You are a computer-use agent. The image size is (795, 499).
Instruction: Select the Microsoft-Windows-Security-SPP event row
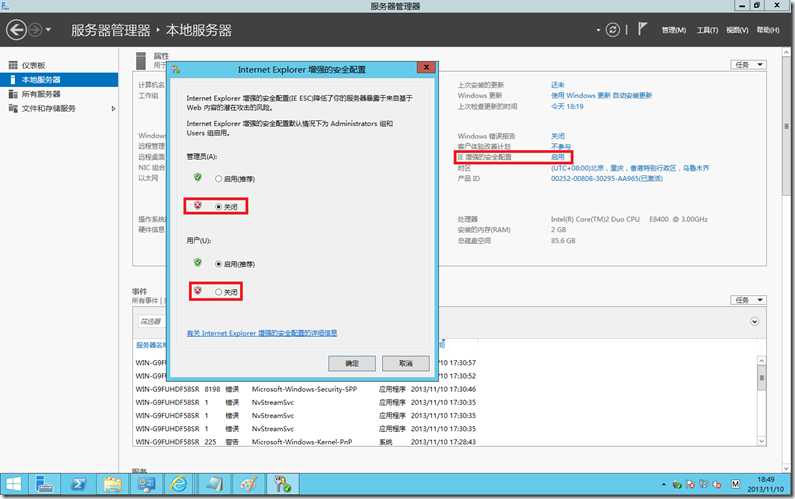(x=306, y=389)
